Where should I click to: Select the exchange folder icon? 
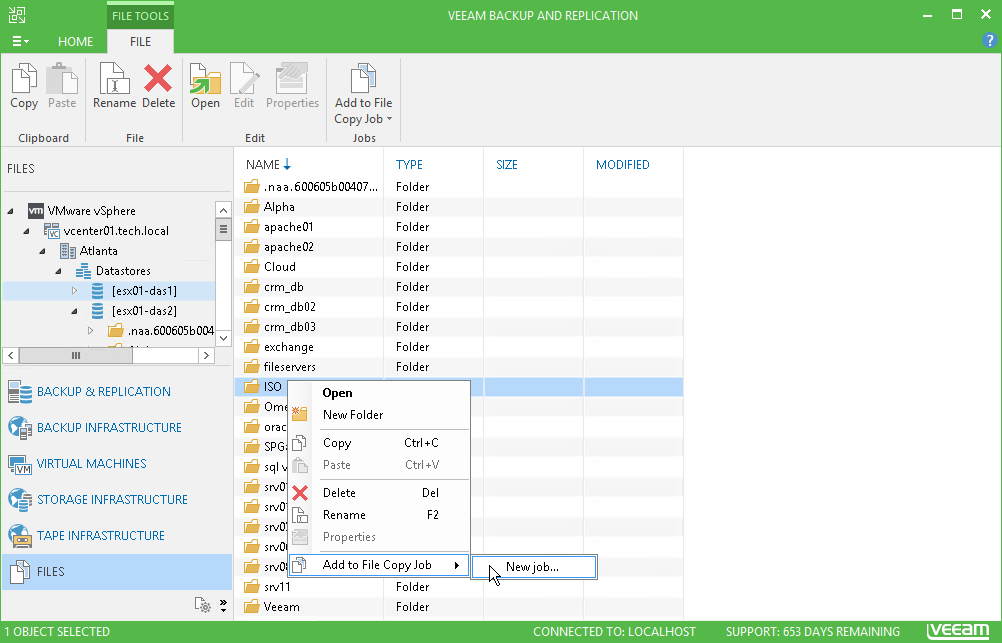tap(252, 347)
